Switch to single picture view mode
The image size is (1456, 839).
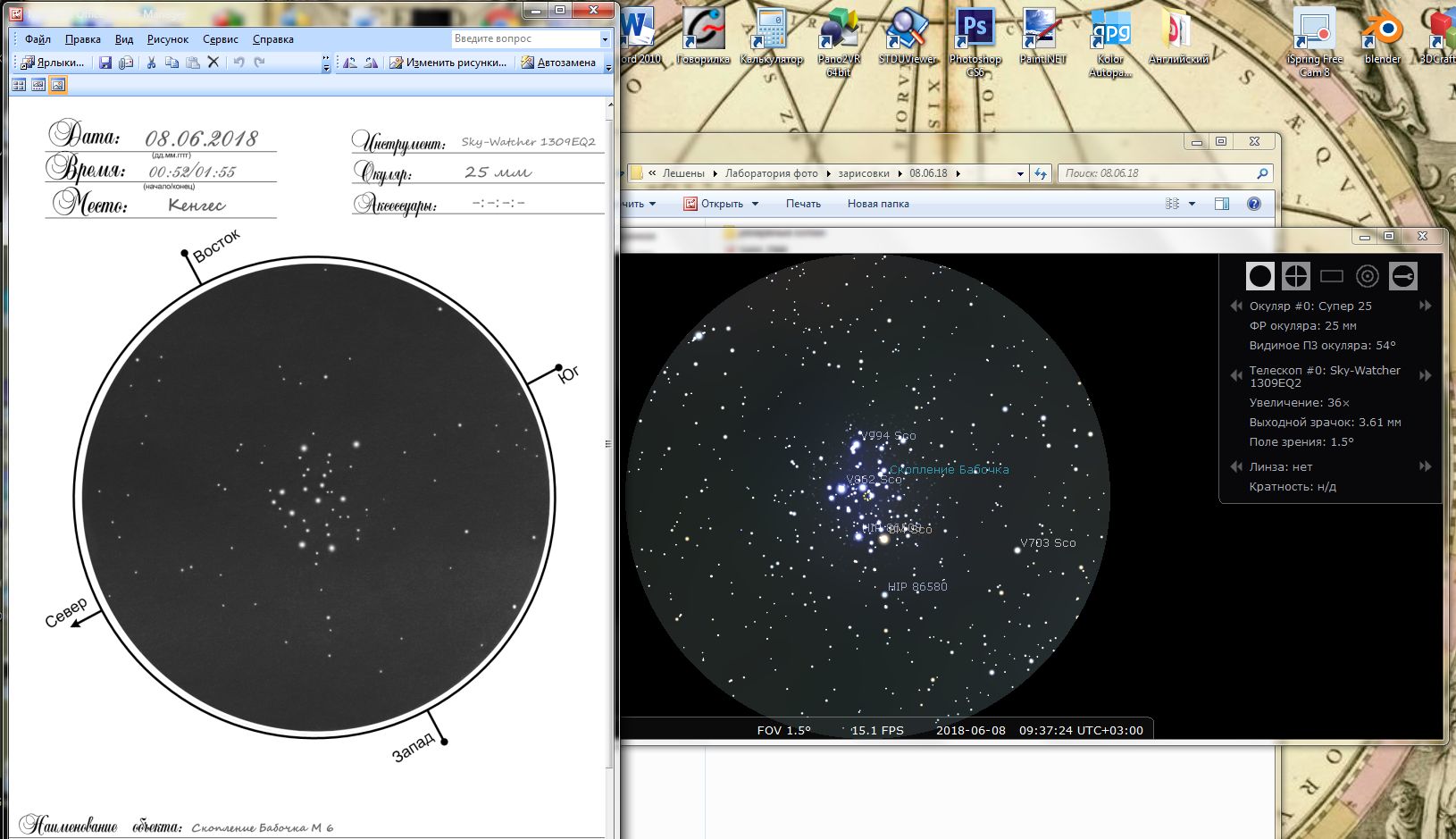coord(58,85)
